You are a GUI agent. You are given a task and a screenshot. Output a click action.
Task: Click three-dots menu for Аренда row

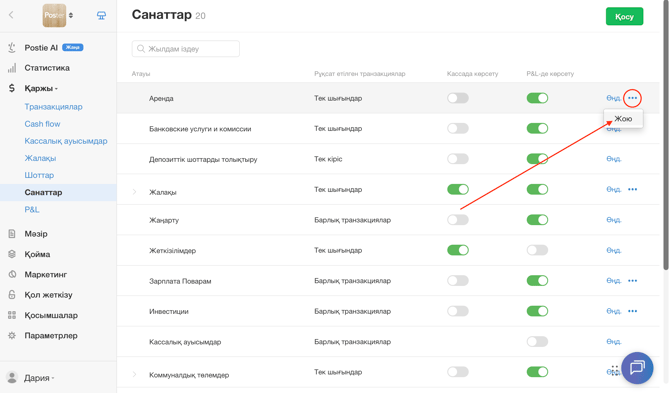coord(632,98)
